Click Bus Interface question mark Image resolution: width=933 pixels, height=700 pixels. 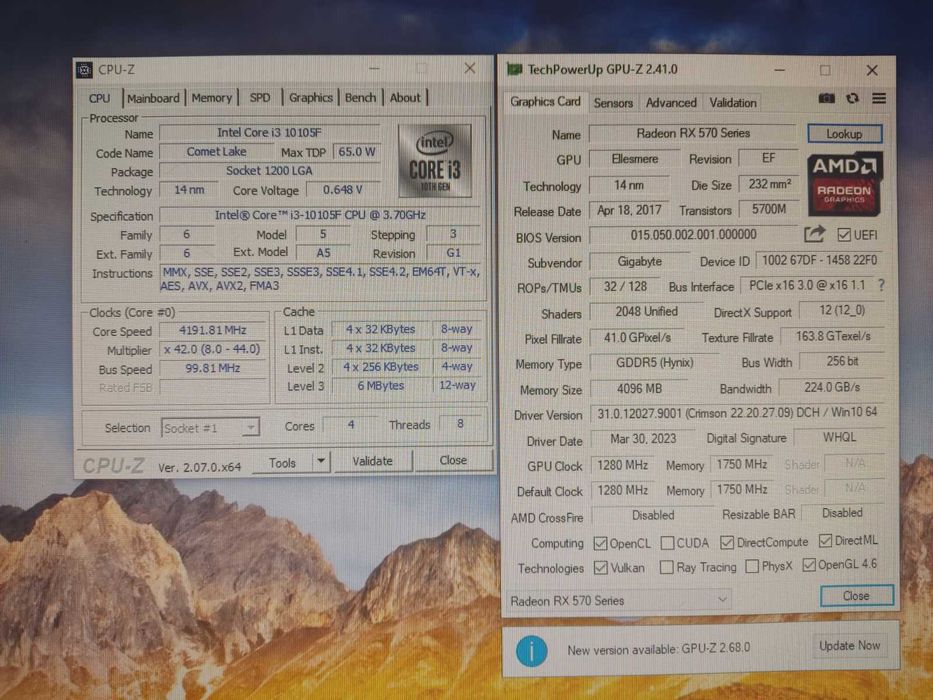(881, 285)
